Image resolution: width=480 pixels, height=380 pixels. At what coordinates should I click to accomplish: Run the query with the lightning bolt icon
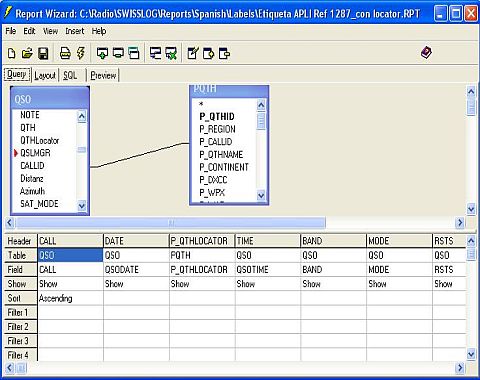(x=81, y=53)
